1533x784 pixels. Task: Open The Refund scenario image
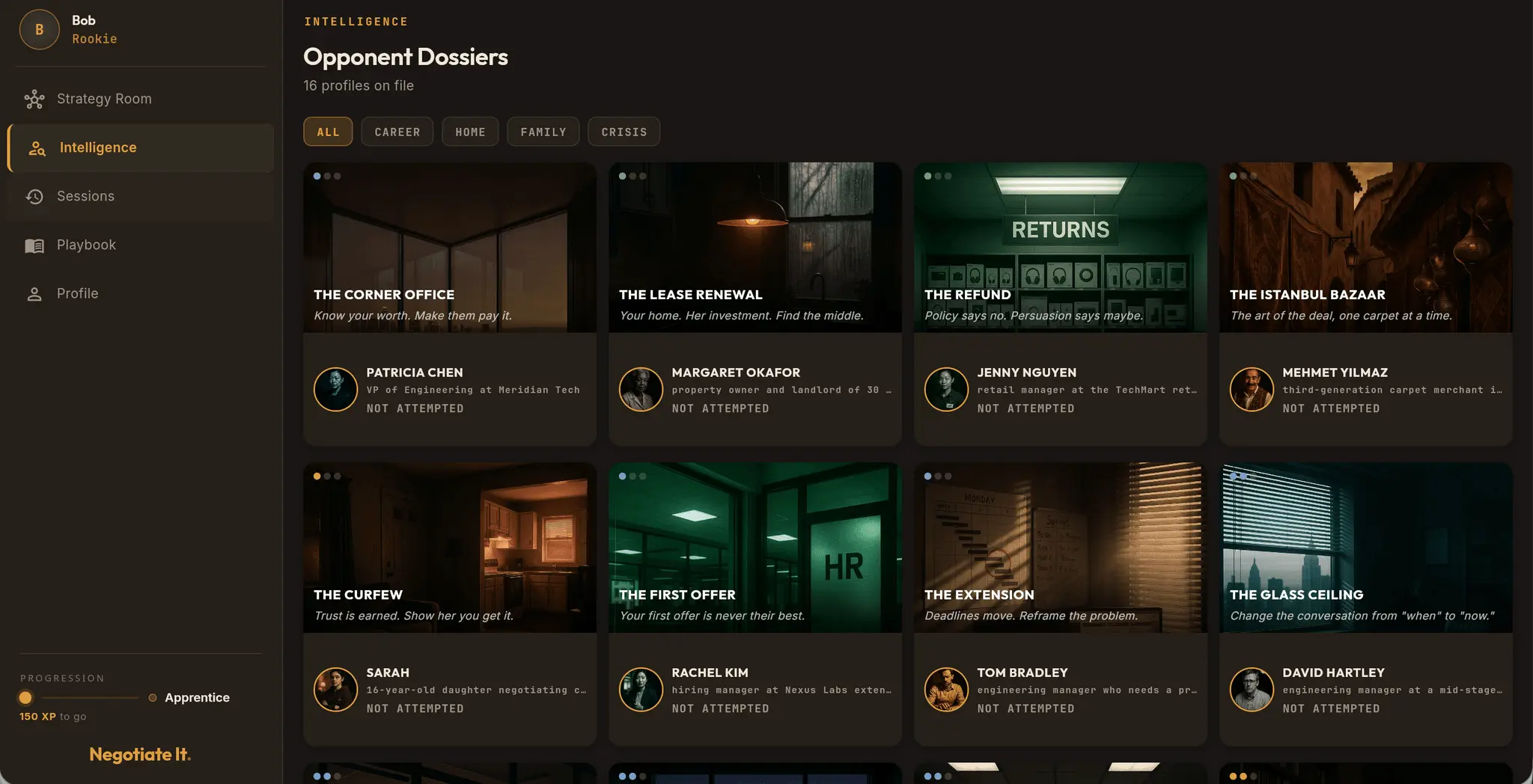point(1061,248)
